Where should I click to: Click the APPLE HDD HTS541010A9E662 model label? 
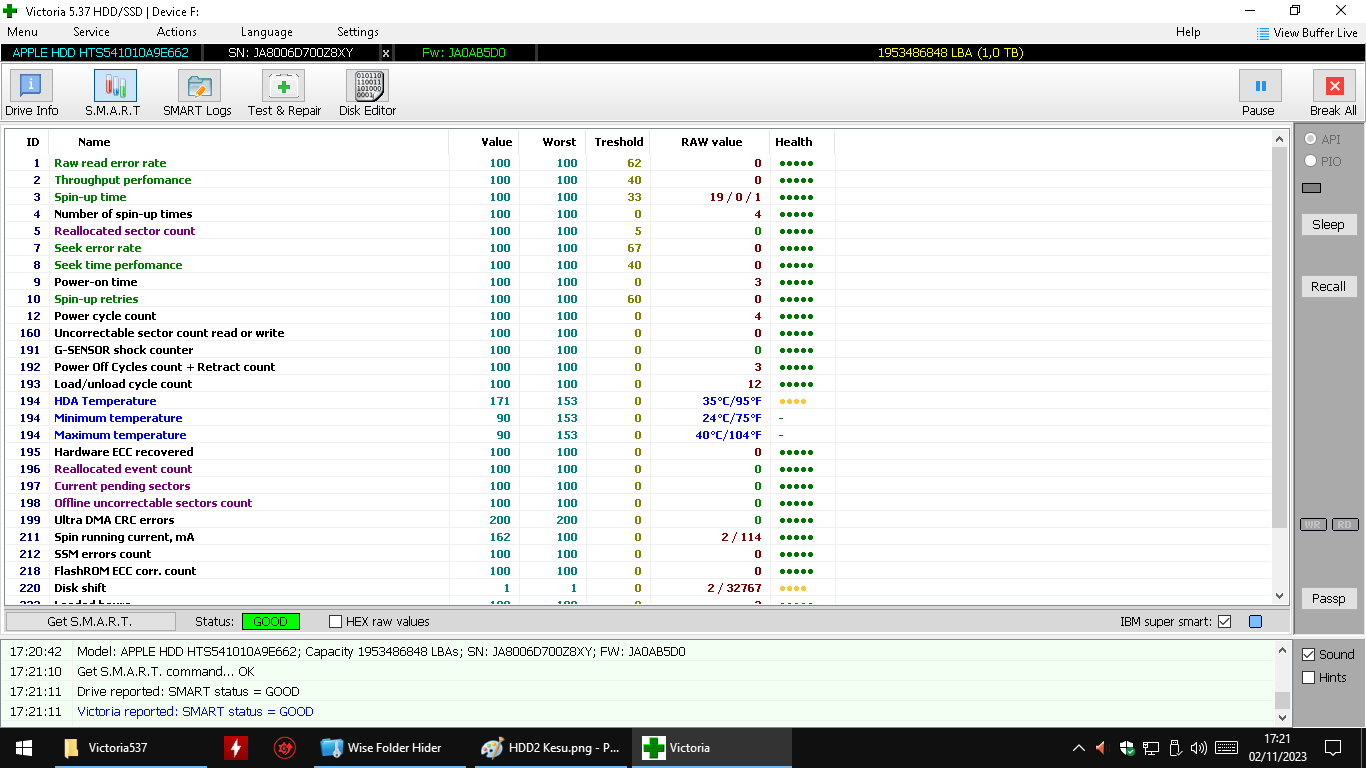pyautogui.click(x=100, y=53)
